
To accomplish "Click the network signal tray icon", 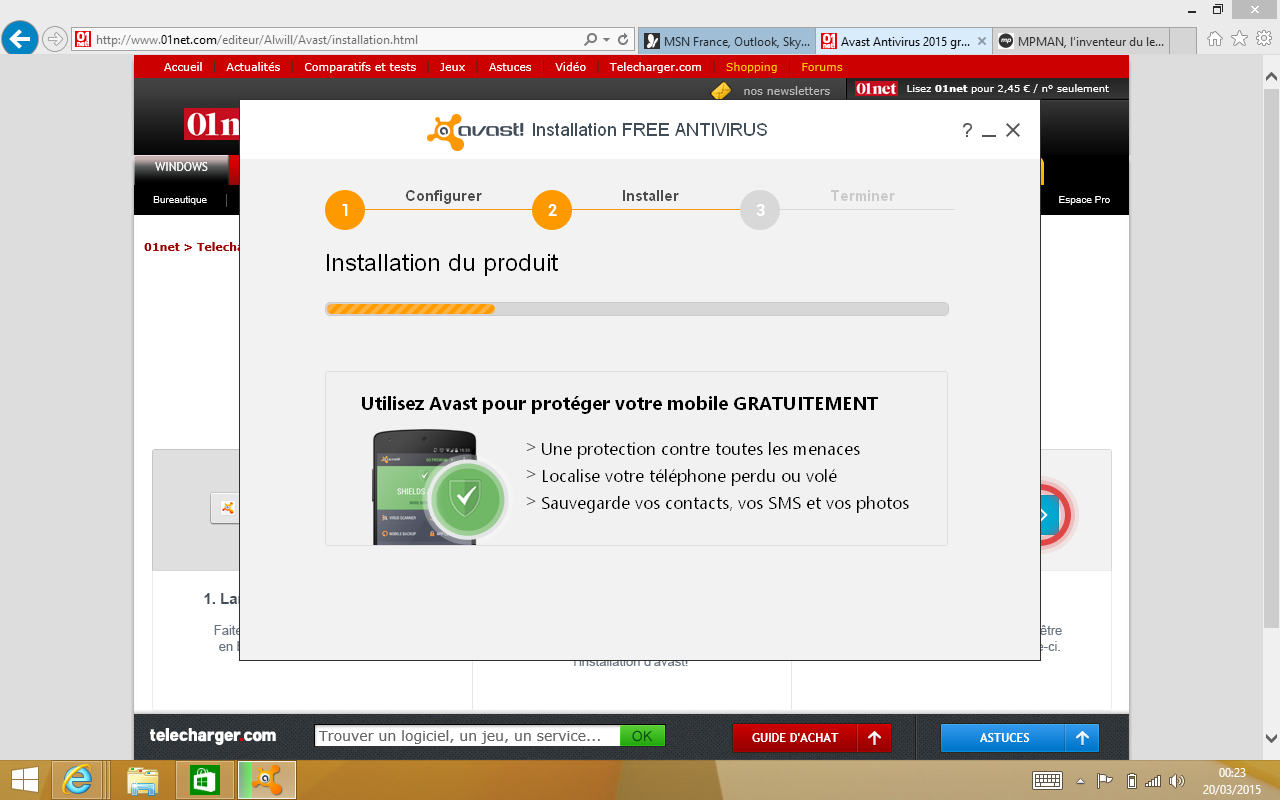I will (x=1153, y=781).
